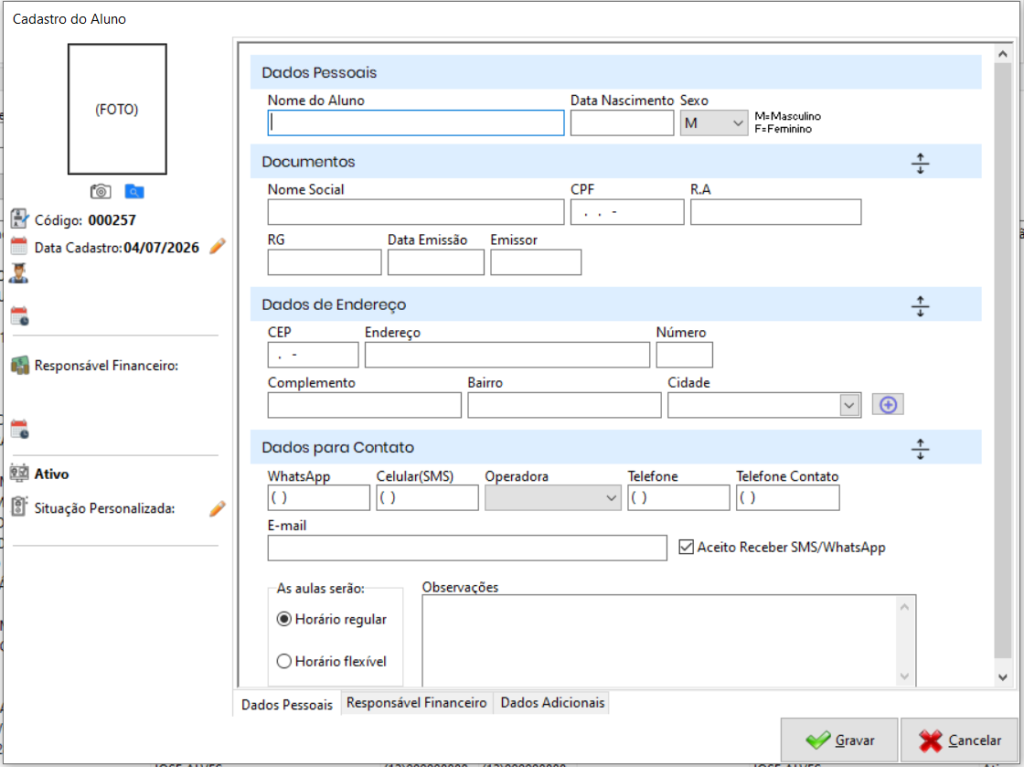
Task: Focus the WhatsApp field
Action: [x=319, y=498]
